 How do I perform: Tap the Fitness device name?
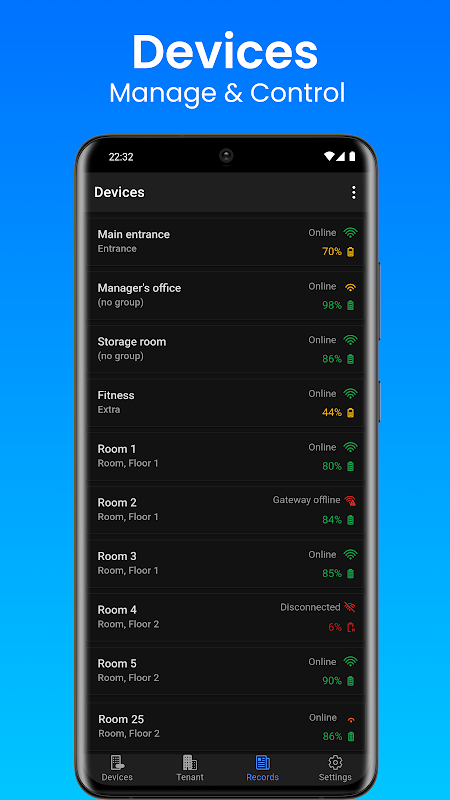116,395
